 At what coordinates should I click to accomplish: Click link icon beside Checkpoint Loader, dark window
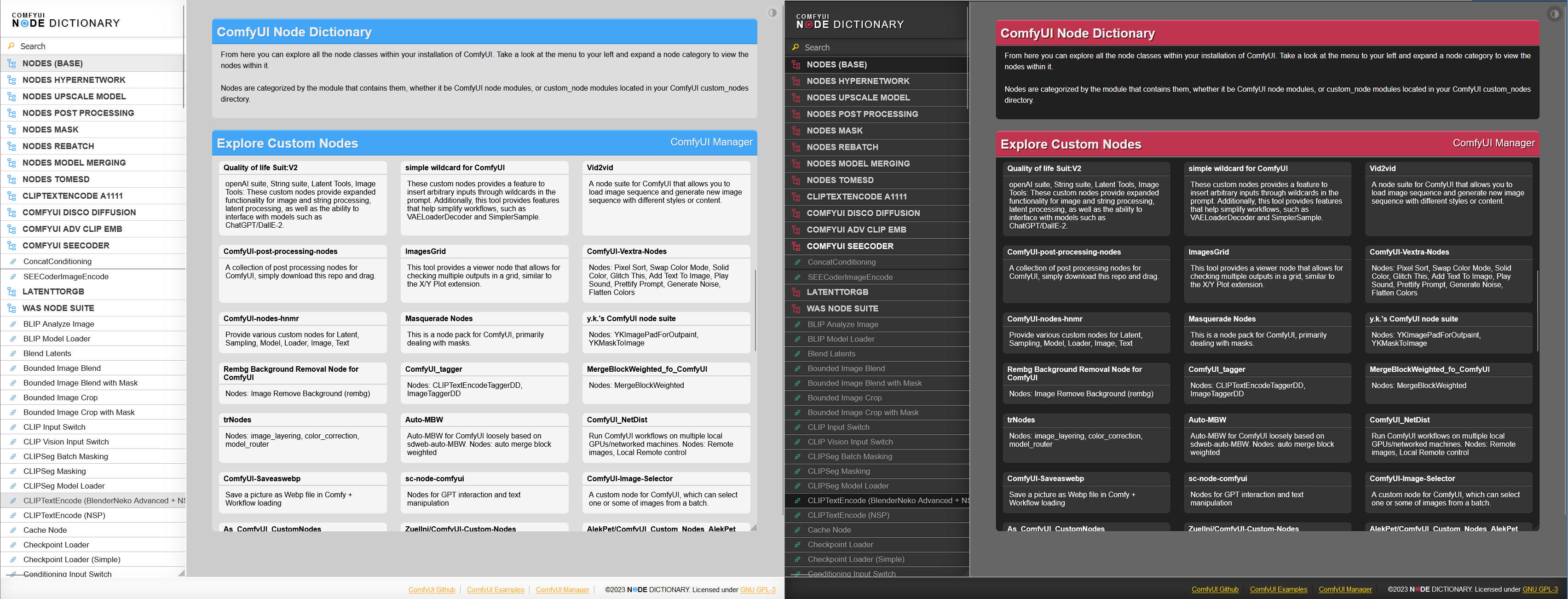[797, 544]
